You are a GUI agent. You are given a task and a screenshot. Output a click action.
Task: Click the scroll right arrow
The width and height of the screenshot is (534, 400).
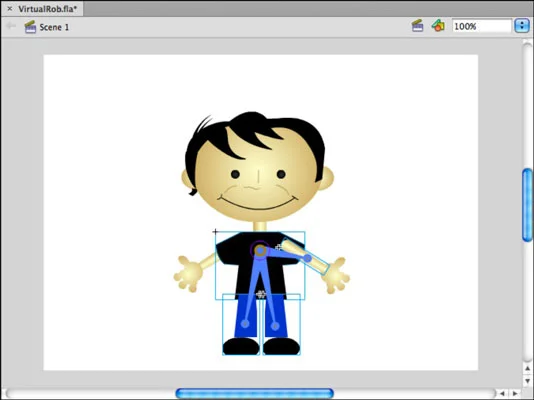point(515,394)
